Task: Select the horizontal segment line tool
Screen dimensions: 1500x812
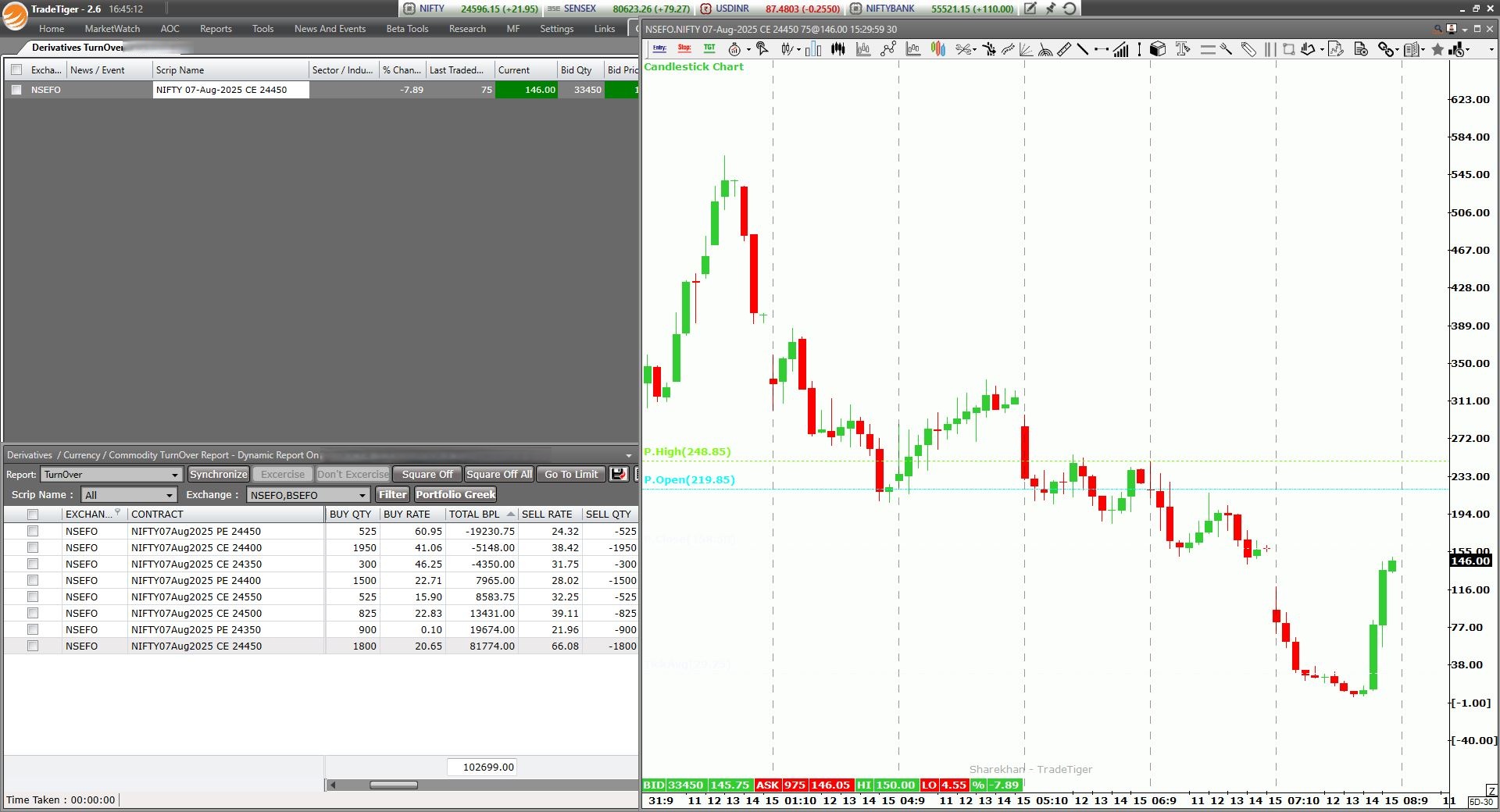Action: [x=1102, y=49]
